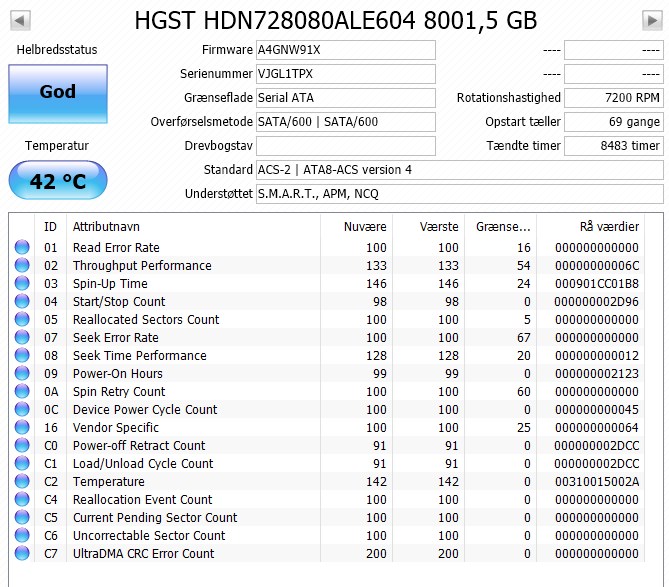Select the Throughput Performance attribute name
The image size is (669, 587).
click(x=142, y=265)
